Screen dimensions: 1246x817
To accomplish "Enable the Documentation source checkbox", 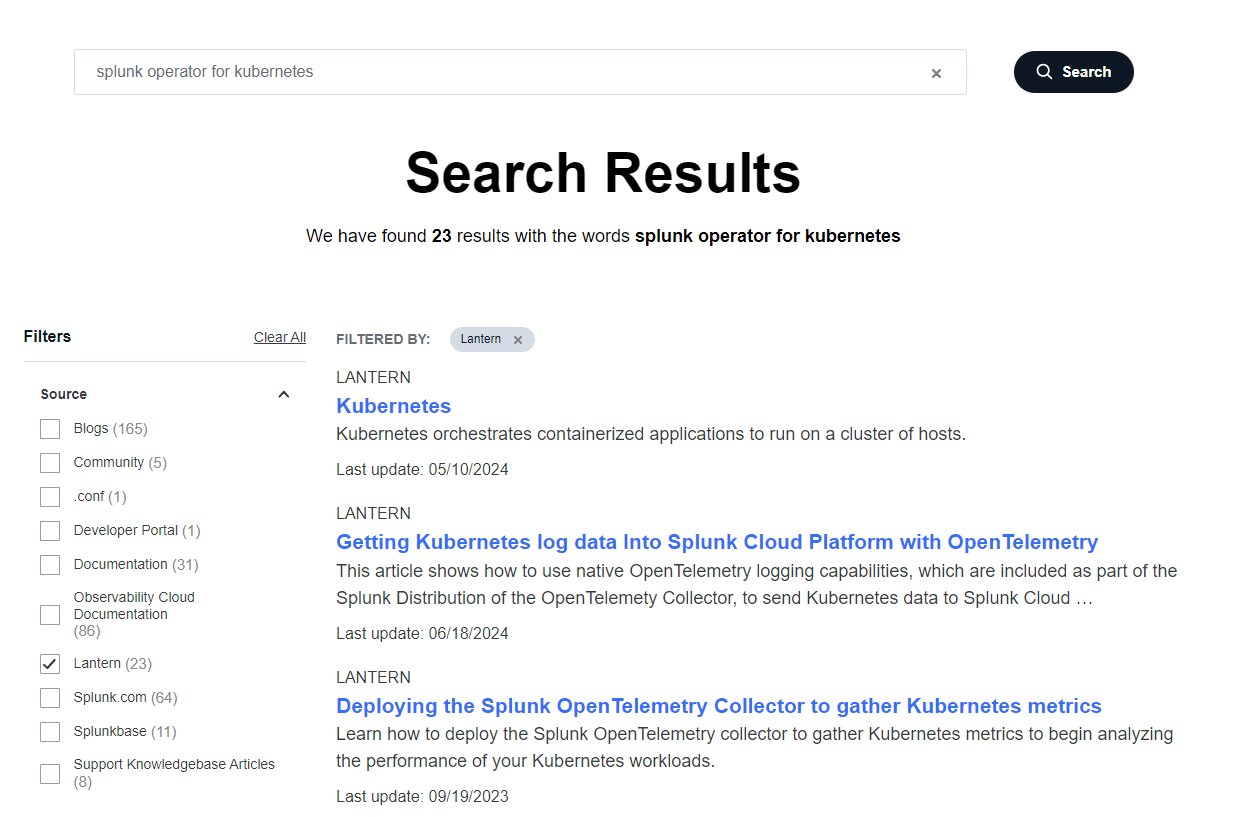I will coord(50,565).
